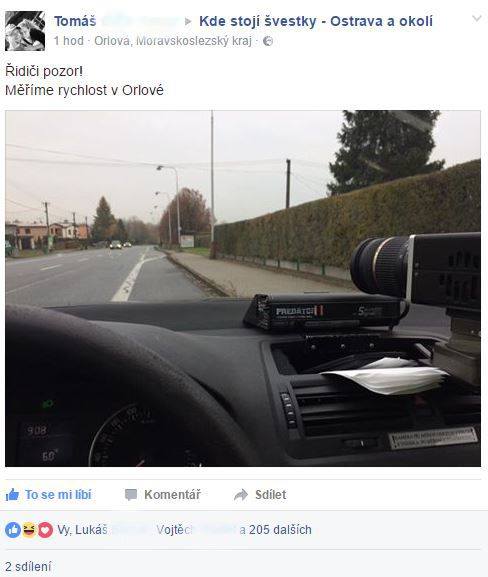Click the red heart Love reaction icon
This screenshot has height=577, width=488.
[x=45, y=530]
